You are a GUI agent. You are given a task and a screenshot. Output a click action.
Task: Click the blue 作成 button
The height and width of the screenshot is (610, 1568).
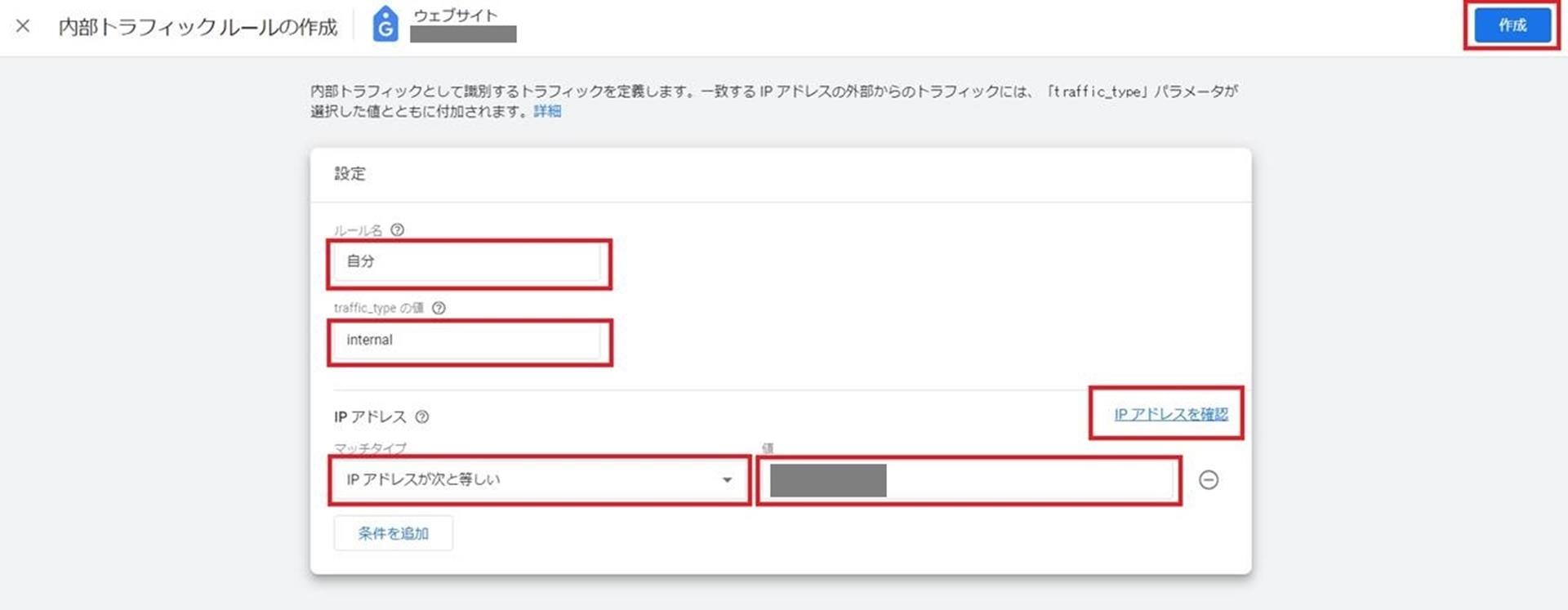click(x=1512, y=25)
